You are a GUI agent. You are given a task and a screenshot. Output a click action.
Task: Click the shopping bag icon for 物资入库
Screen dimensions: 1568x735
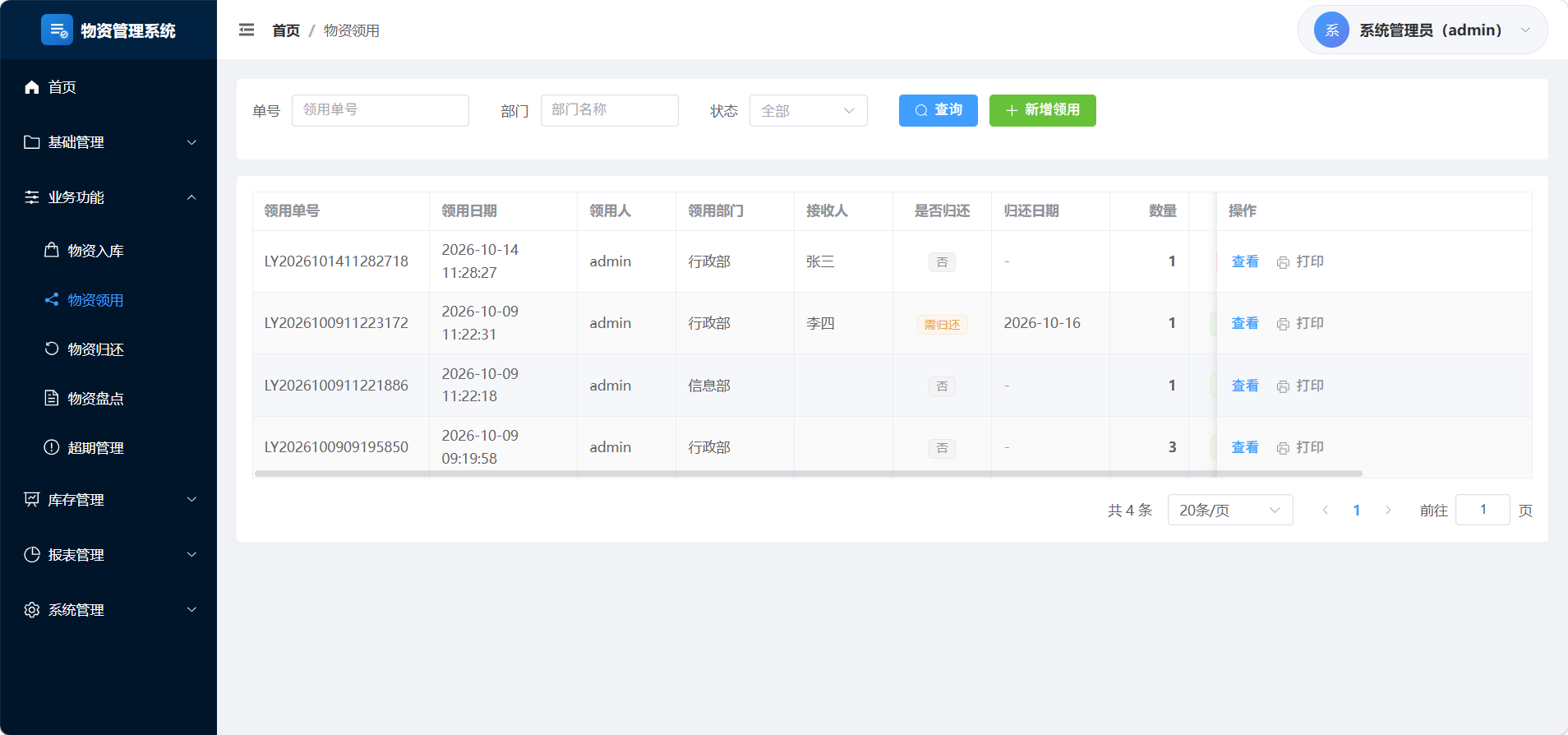click(52, 250)
